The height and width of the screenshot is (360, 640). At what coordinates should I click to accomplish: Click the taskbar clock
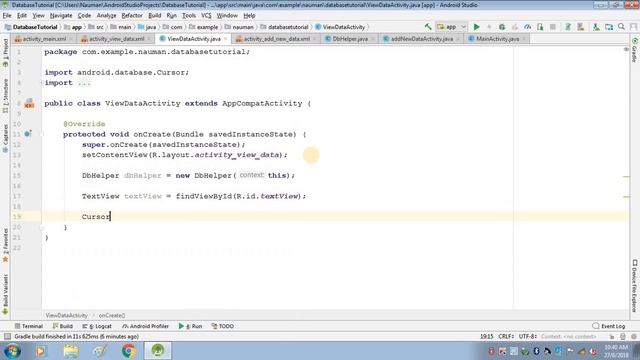pos(616,351)
